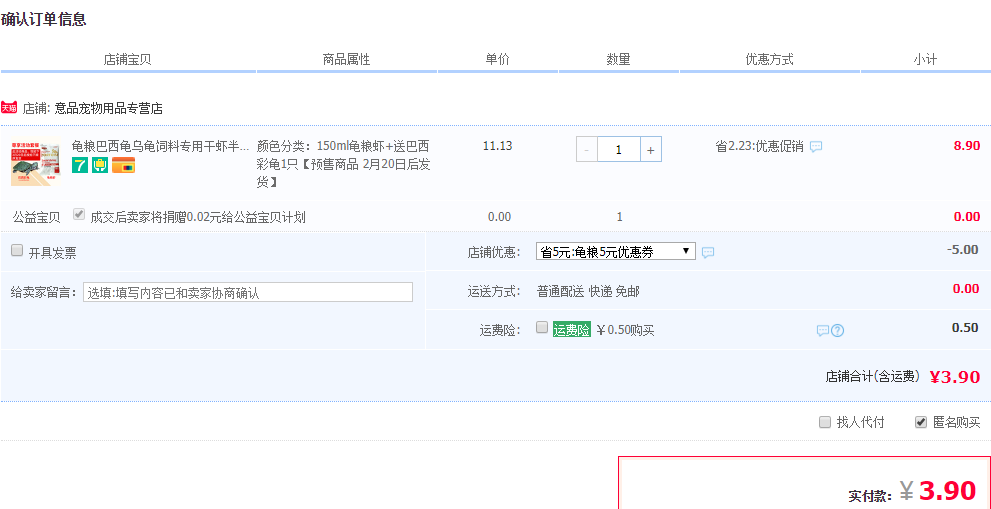This screenshot has width=991, height=509.
Task: Click the 确认订单信息 heading
Action: [x=44, y=20]
